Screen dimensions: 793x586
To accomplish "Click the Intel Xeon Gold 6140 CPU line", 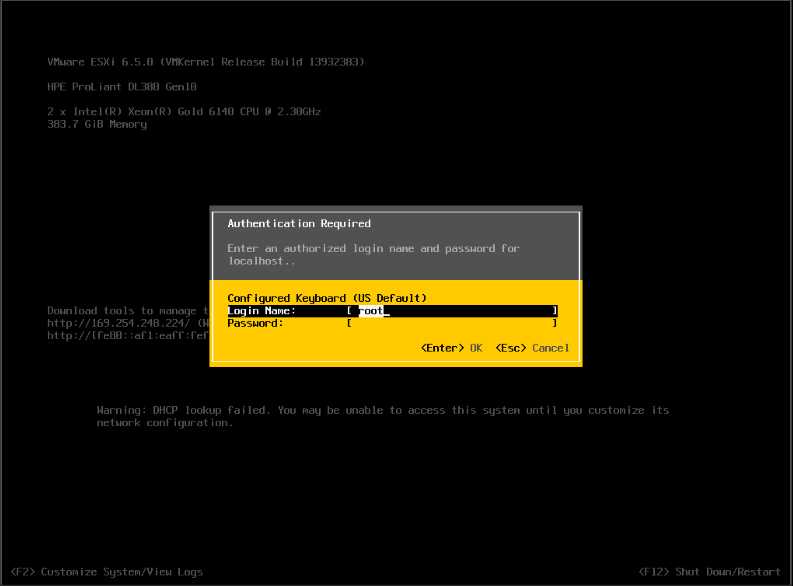I will (184, 112).
